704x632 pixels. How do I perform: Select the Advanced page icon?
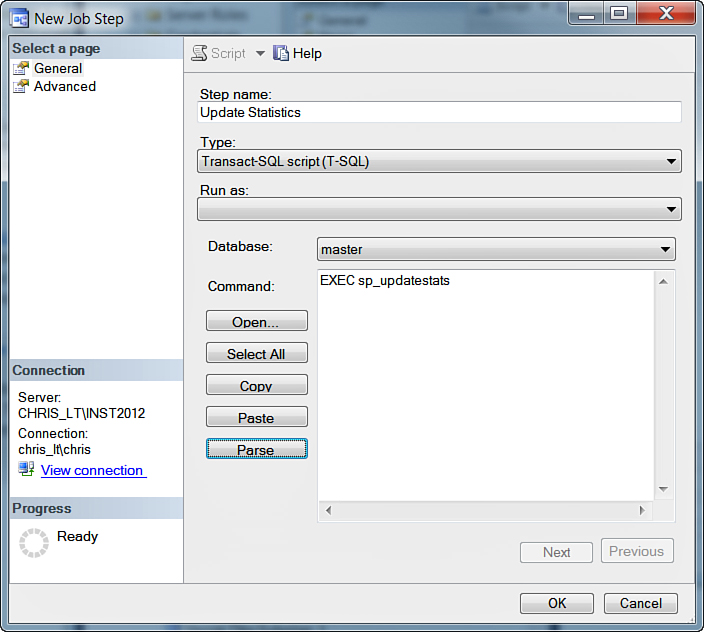21,87
